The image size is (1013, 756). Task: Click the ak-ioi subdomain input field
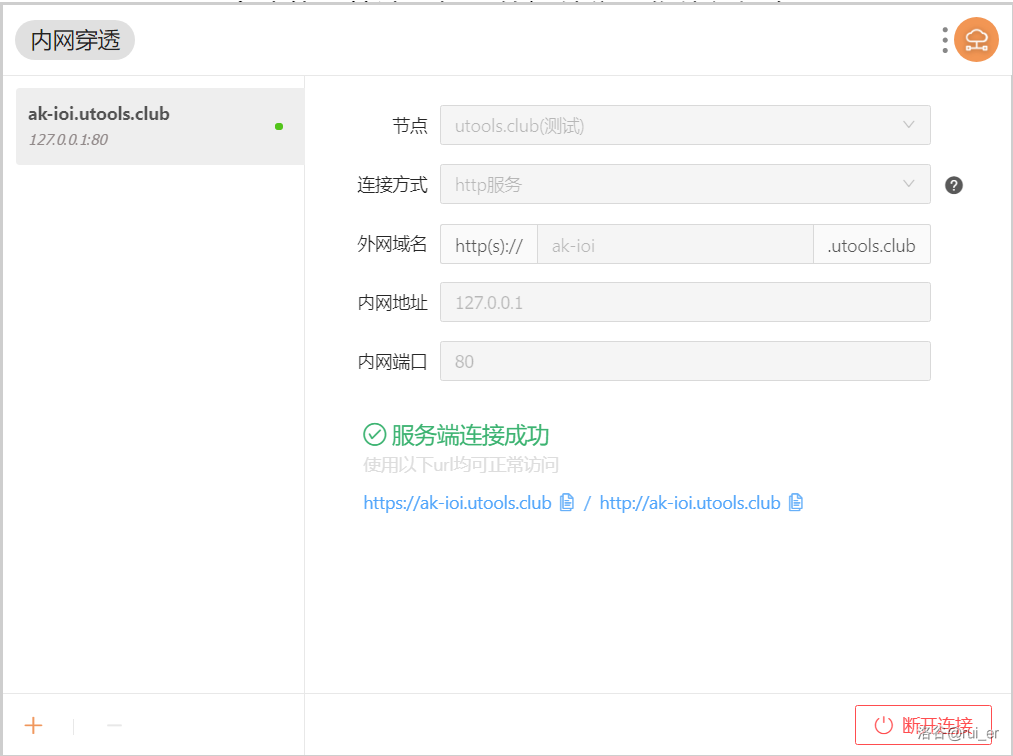(x=675, y=245)
